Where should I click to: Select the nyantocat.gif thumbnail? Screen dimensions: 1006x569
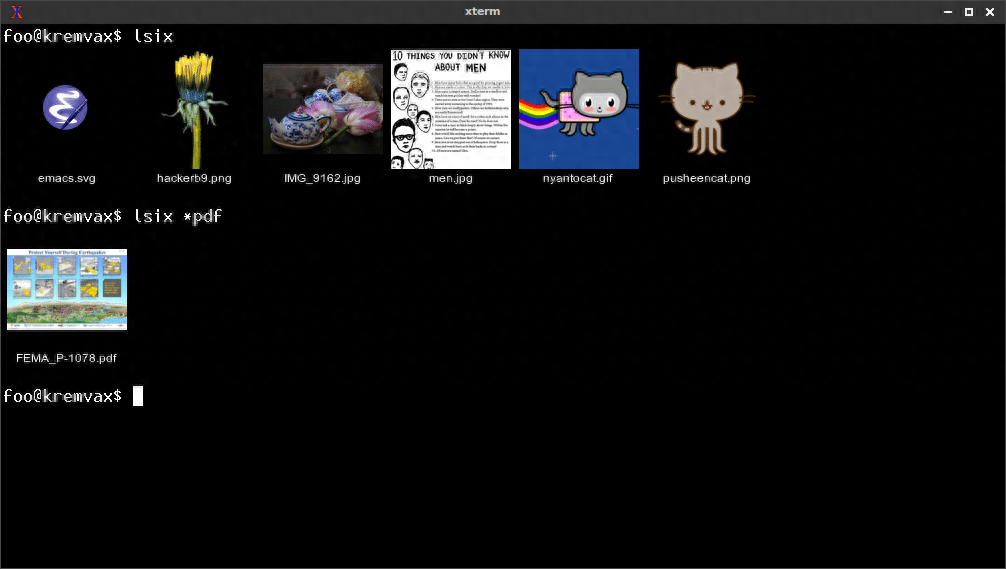579,109
